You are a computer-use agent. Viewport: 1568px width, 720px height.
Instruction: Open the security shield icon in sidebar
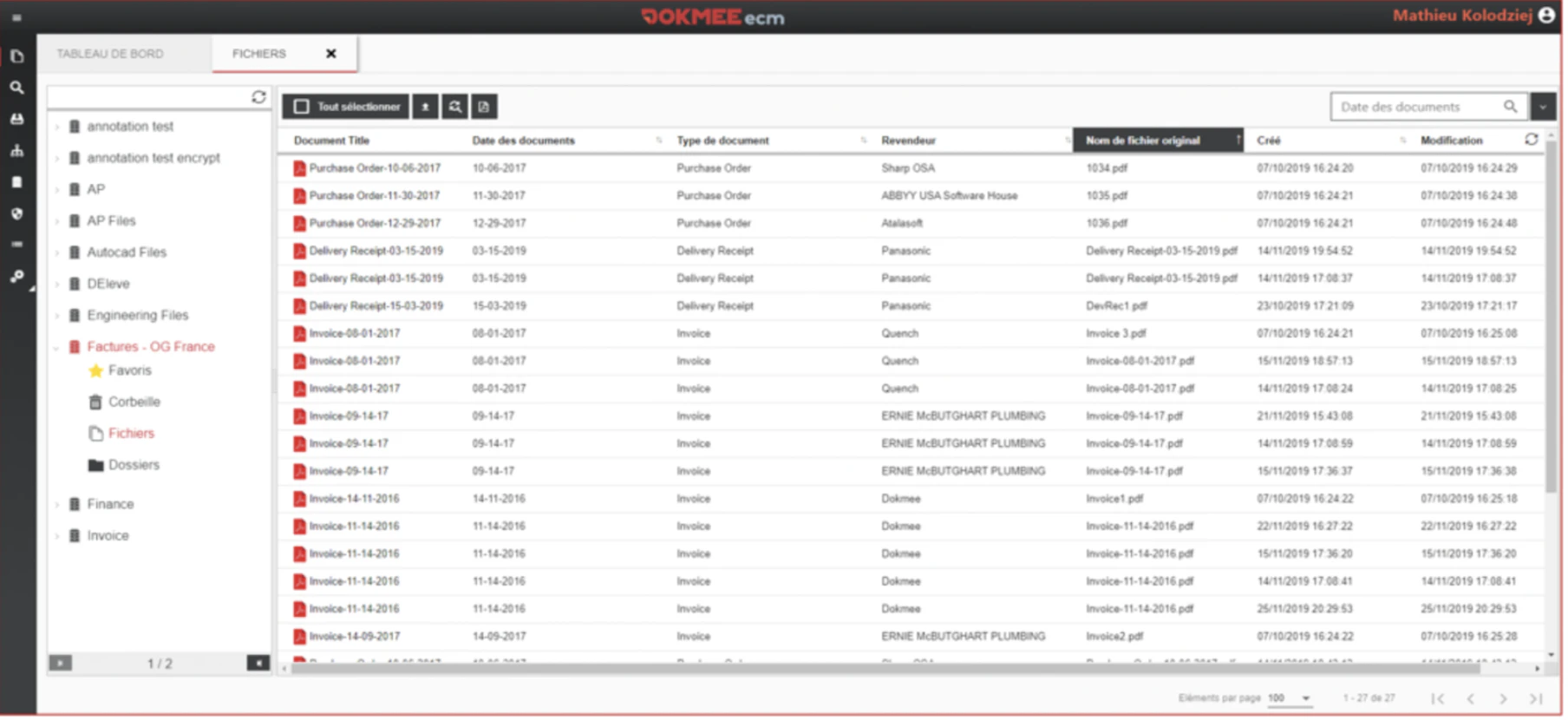tap(17, 213)
